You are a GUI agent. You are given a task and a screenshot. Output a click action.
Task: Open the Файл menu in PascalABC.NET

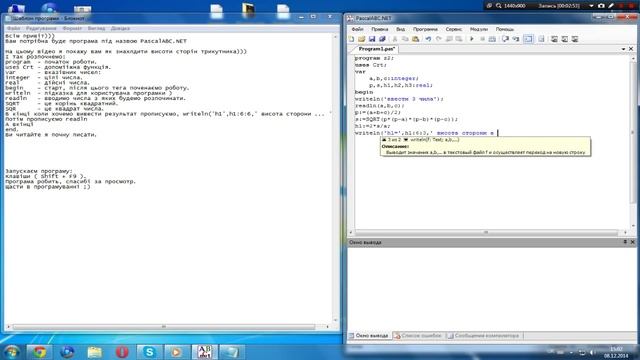point(357,29)
